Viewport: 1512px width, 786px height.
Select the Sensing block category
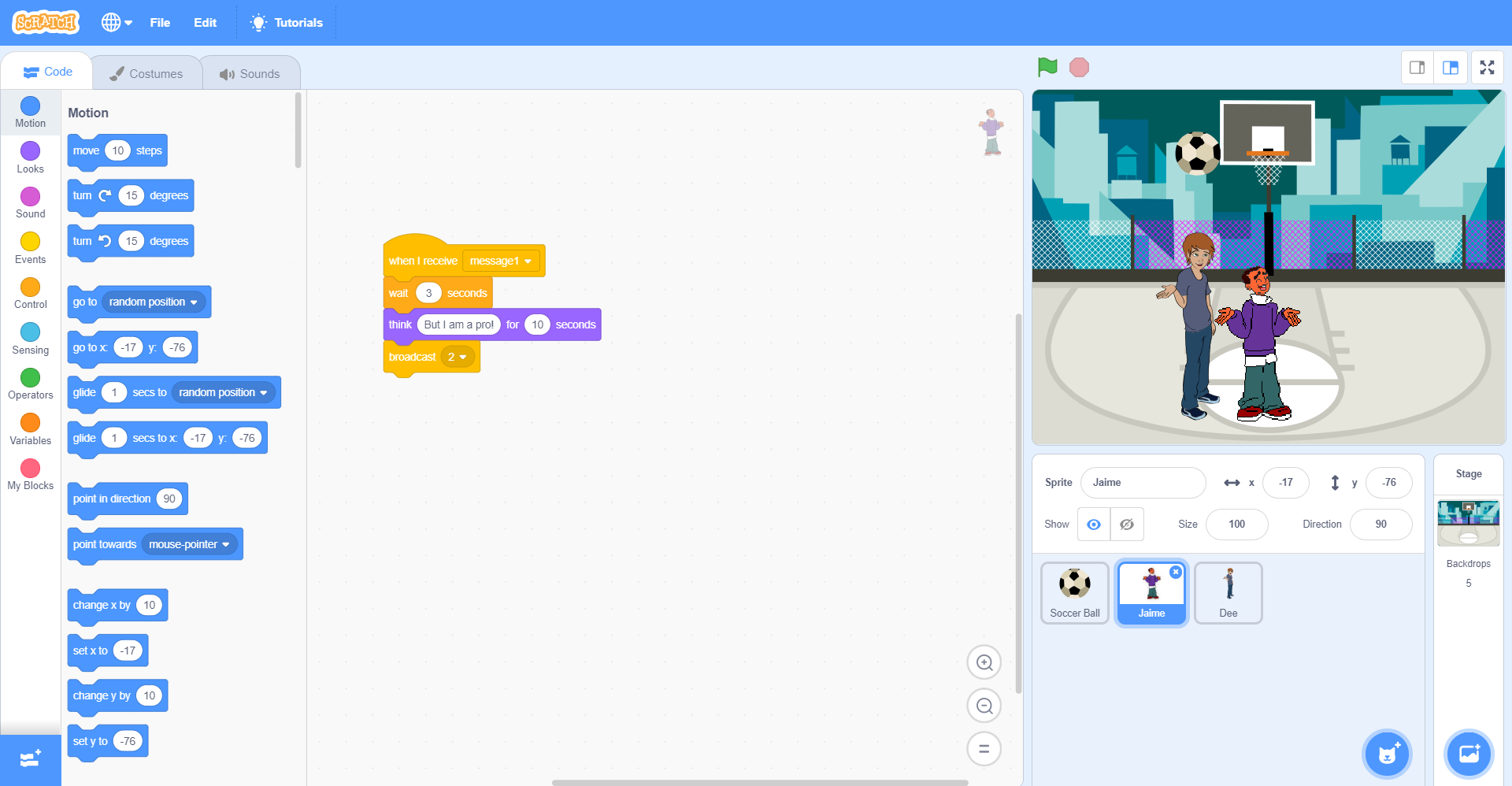[31, 339]
